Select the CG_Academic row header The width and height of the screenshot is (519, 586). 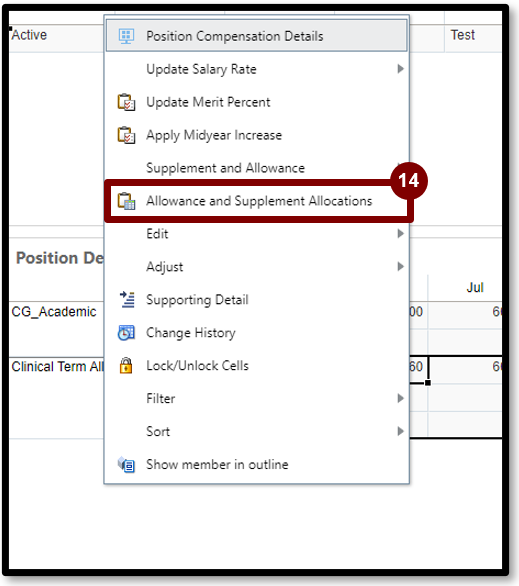(54, 312)
